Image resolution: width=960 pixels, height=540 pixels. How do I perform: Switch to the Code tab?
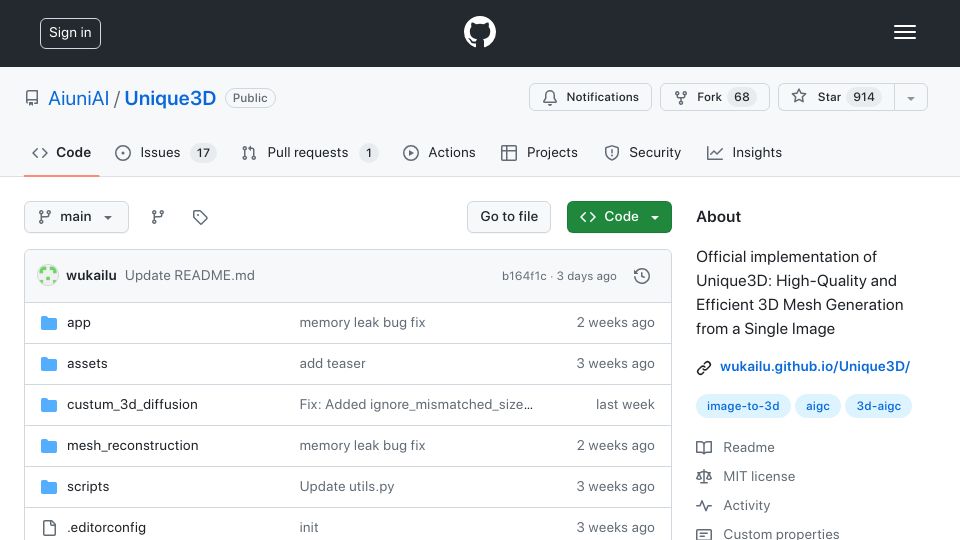pyautogui.click(x=61, y=152)
